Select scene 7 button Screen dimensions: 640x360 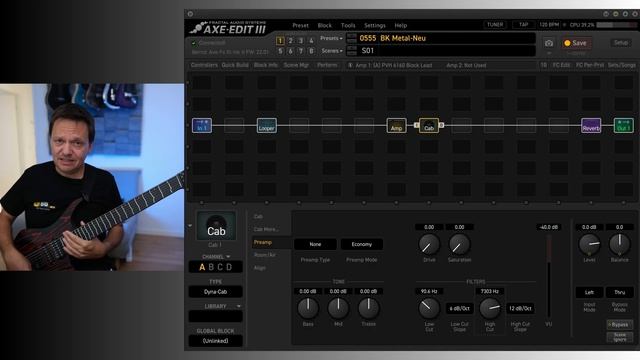pos(301,51)
